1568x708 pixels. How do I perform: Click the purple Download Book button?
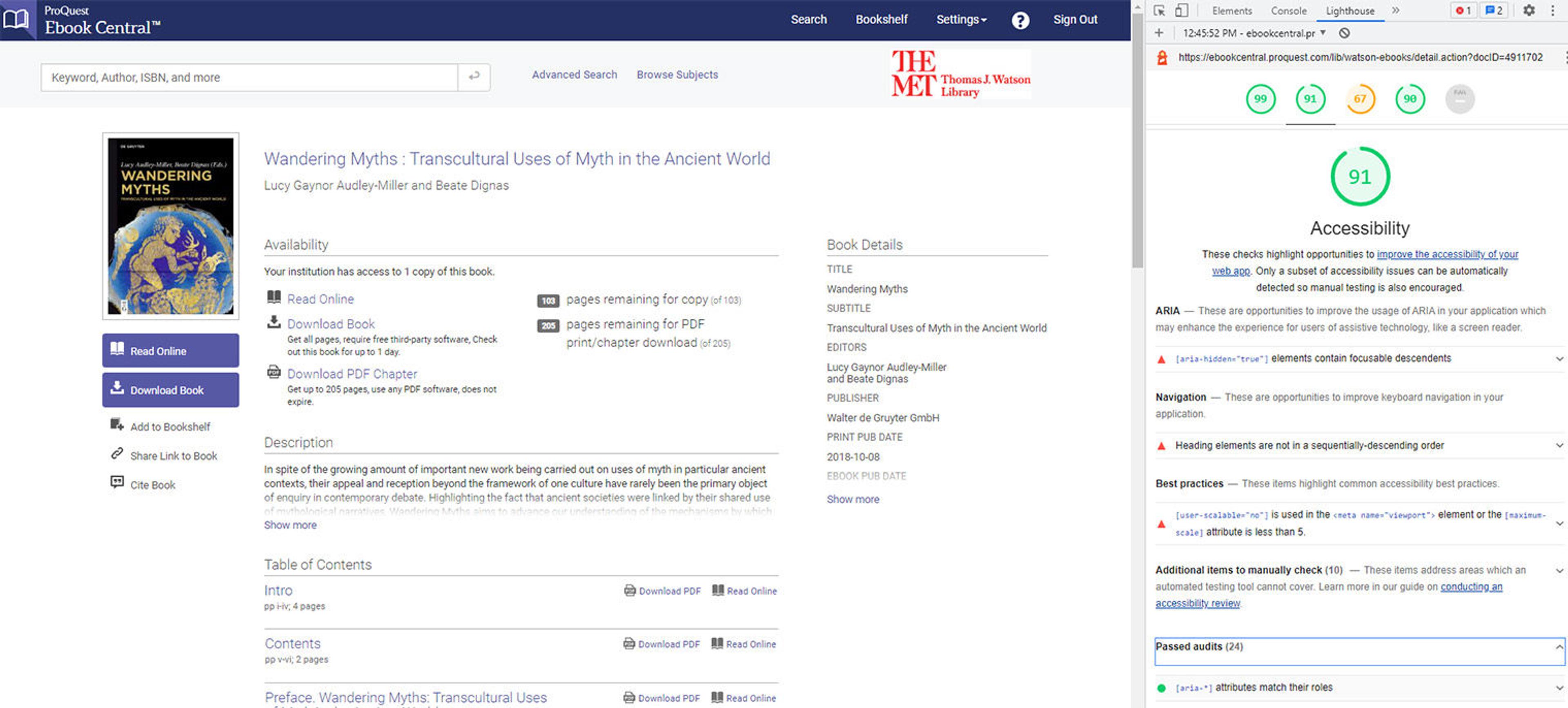[170, 390]
